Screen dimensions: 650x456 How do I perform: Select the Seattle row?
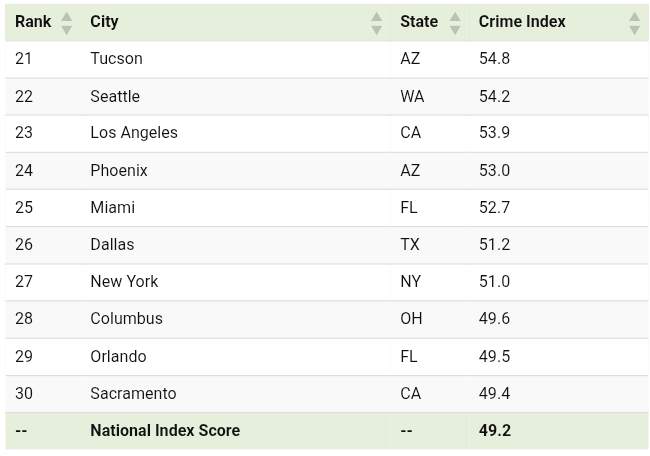point(115,96)
